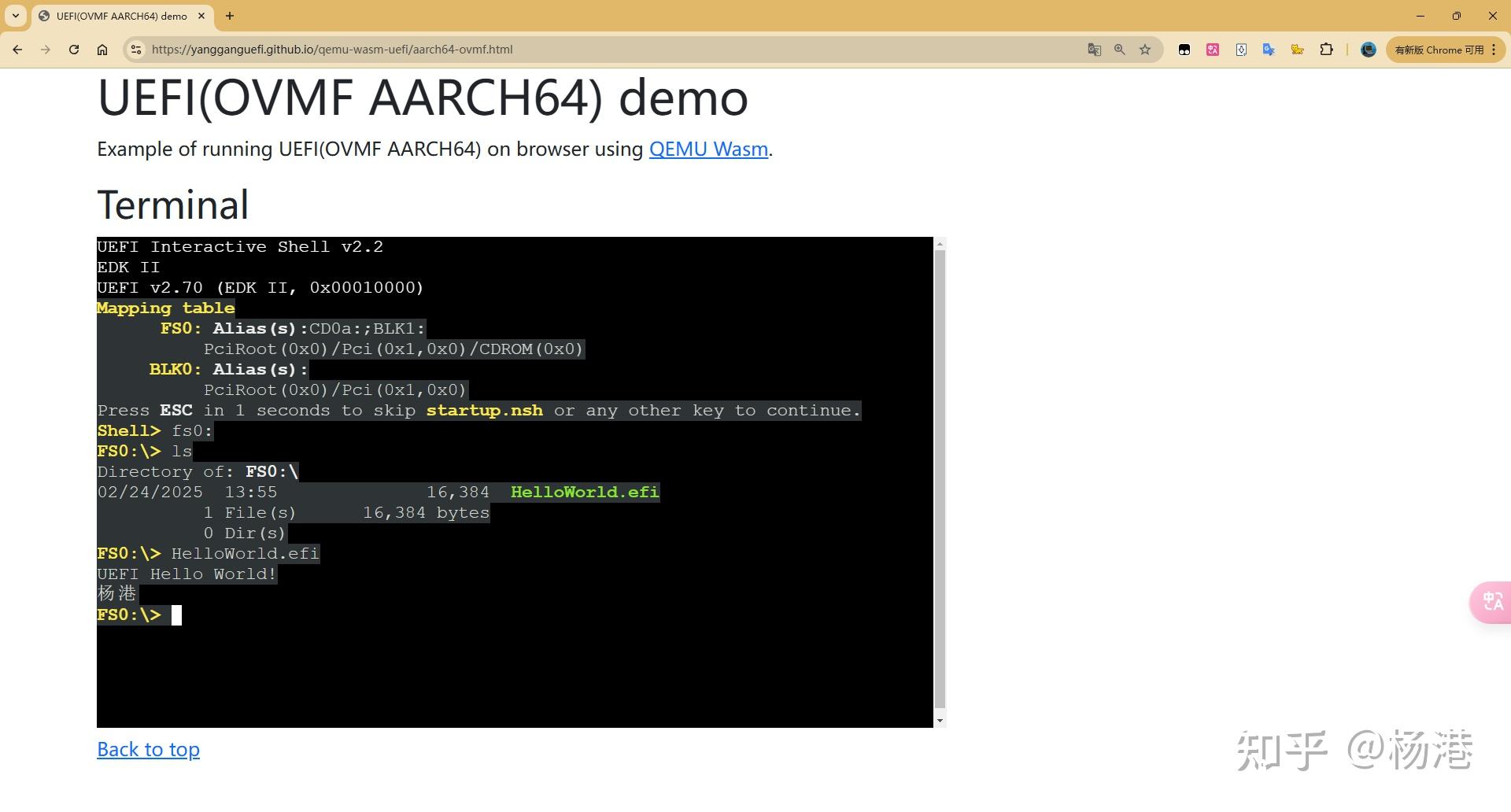Open Chrome's three-dot menu
The height and width of the screenshot is (812, 1511).
1494,49
